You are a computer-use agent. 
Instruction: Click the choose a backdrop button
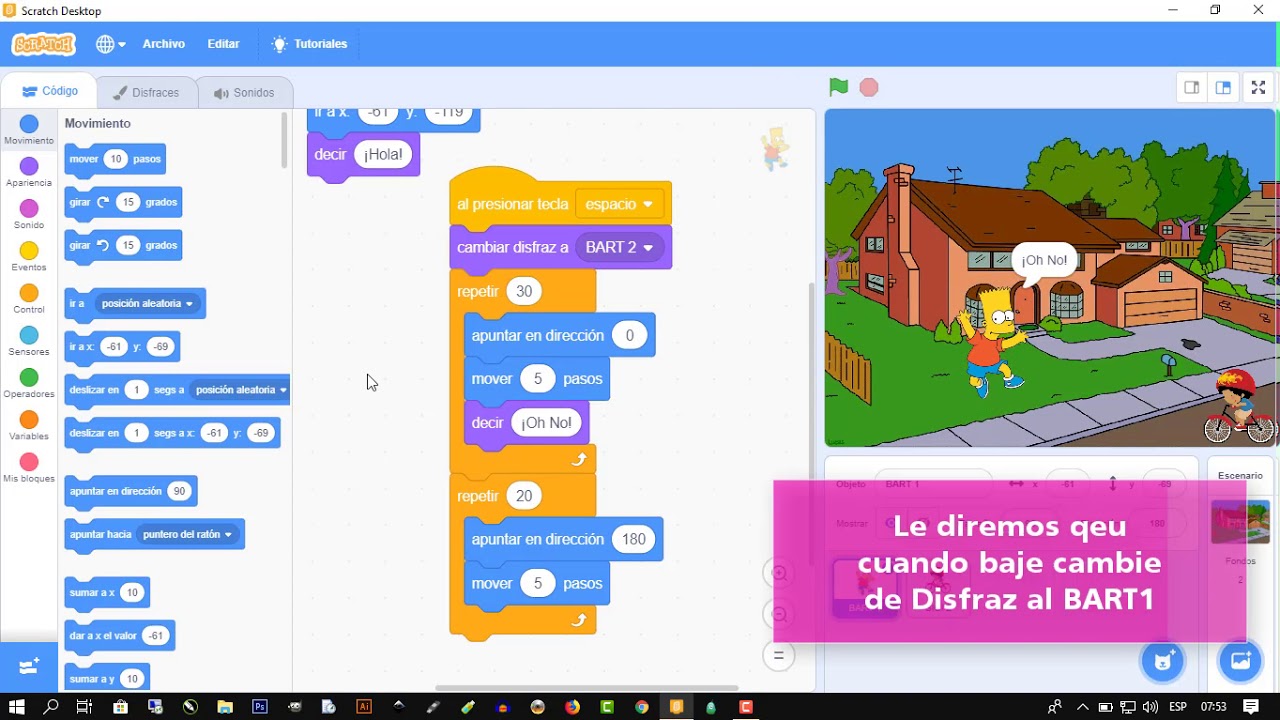click(1240, 661)
